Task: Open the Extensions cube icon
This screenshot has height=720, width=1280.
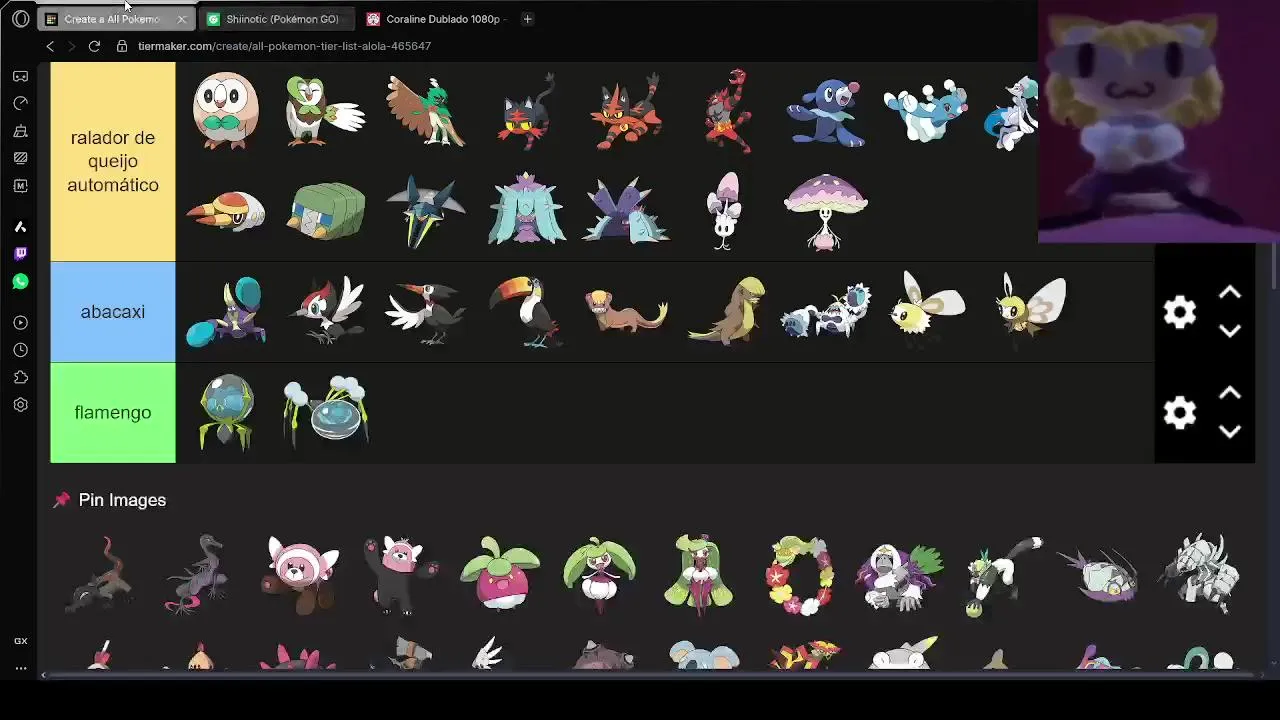Action: click(x=20, y=378)
